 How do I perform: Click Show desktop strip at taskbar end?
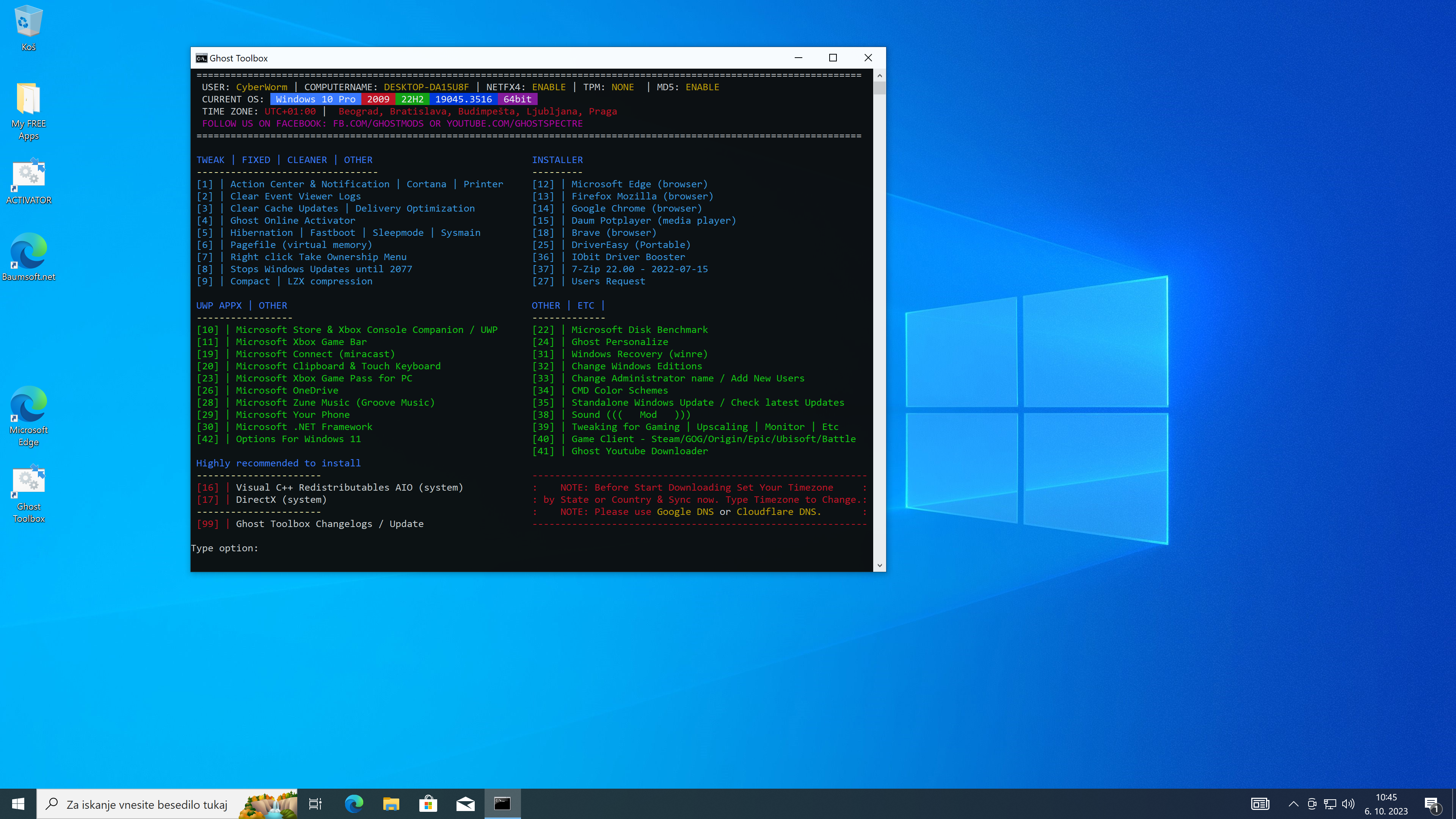(1454, 804)
